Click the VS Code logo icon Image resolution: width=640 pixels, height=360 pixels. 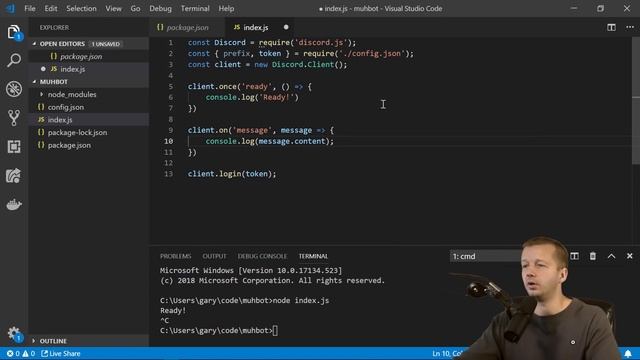[10, 8]
